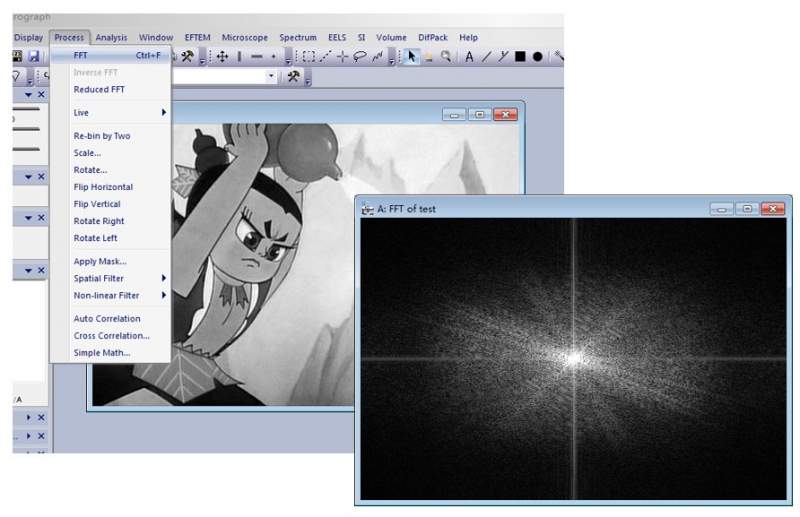800x517 pixels.
Task: Select the dashed rectangle ROI tool
Action: point(309,57)
